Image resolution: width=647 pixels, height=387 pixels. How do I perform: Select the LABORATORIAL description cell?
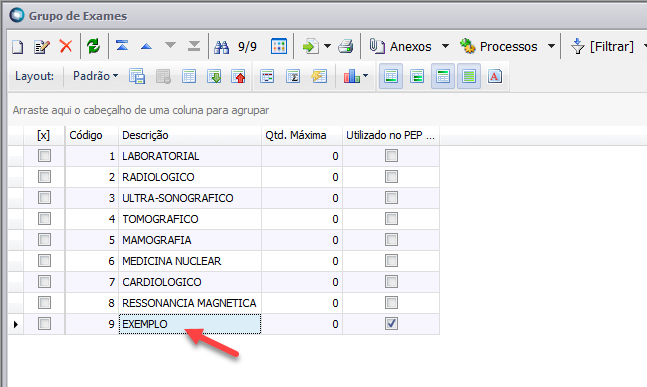[x=190, y=156]
